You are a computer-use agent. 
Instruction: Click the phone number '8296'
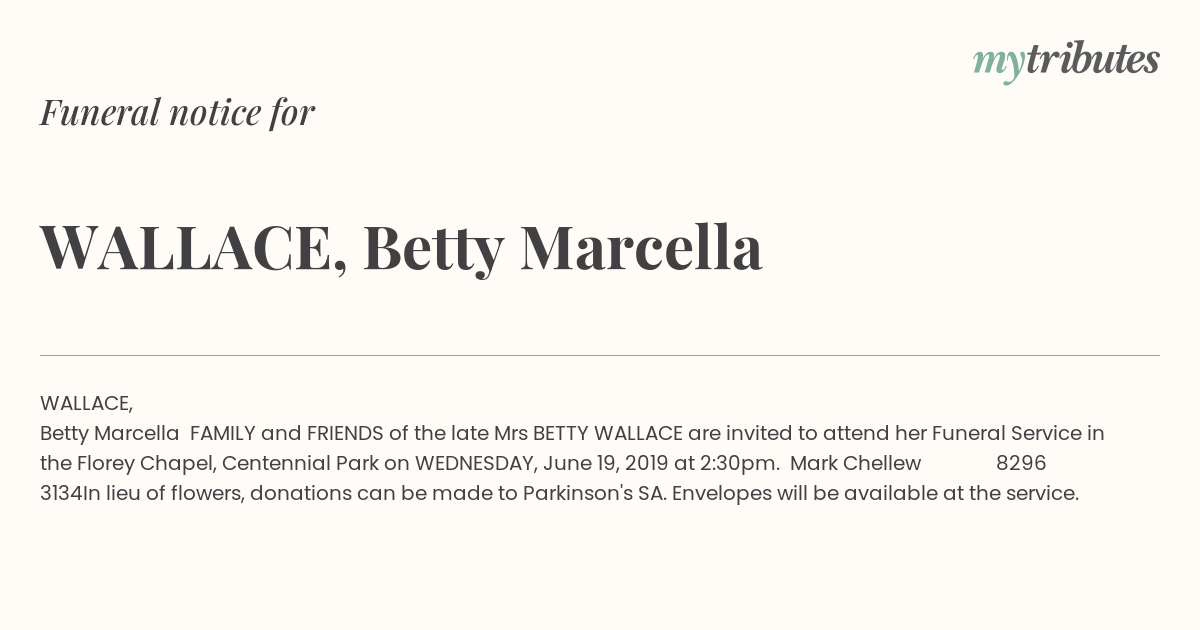click(1021, 464)
